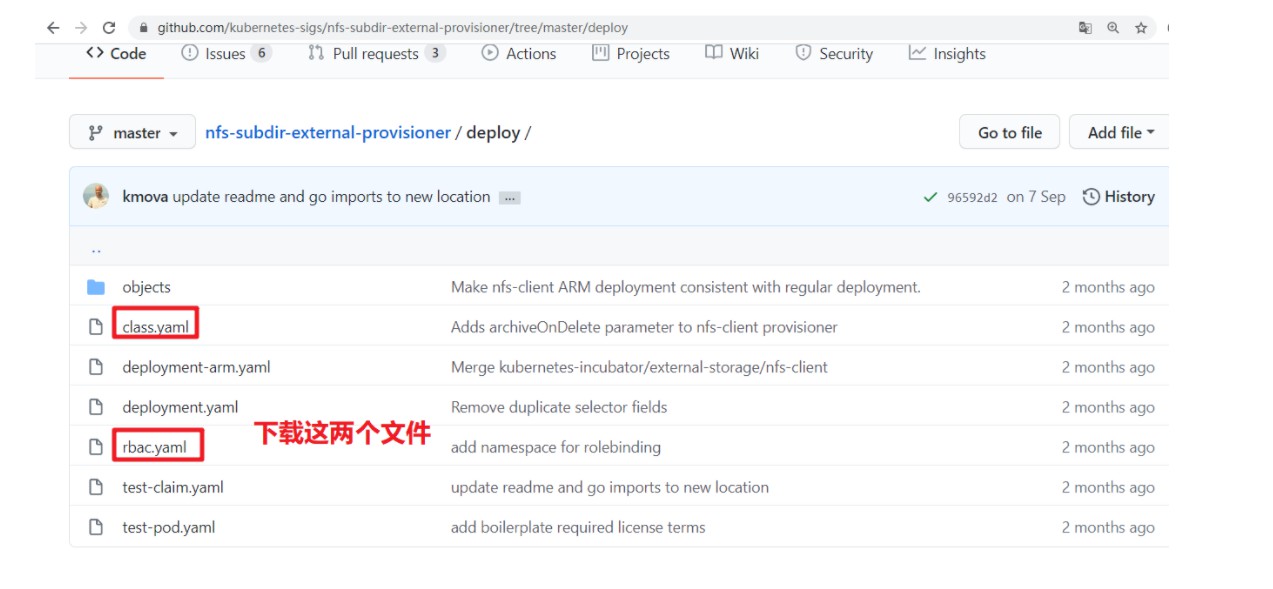Click deploy in the breadcrumb path
The height and width of the screenshot is (589, 1273).
(493, 132)
